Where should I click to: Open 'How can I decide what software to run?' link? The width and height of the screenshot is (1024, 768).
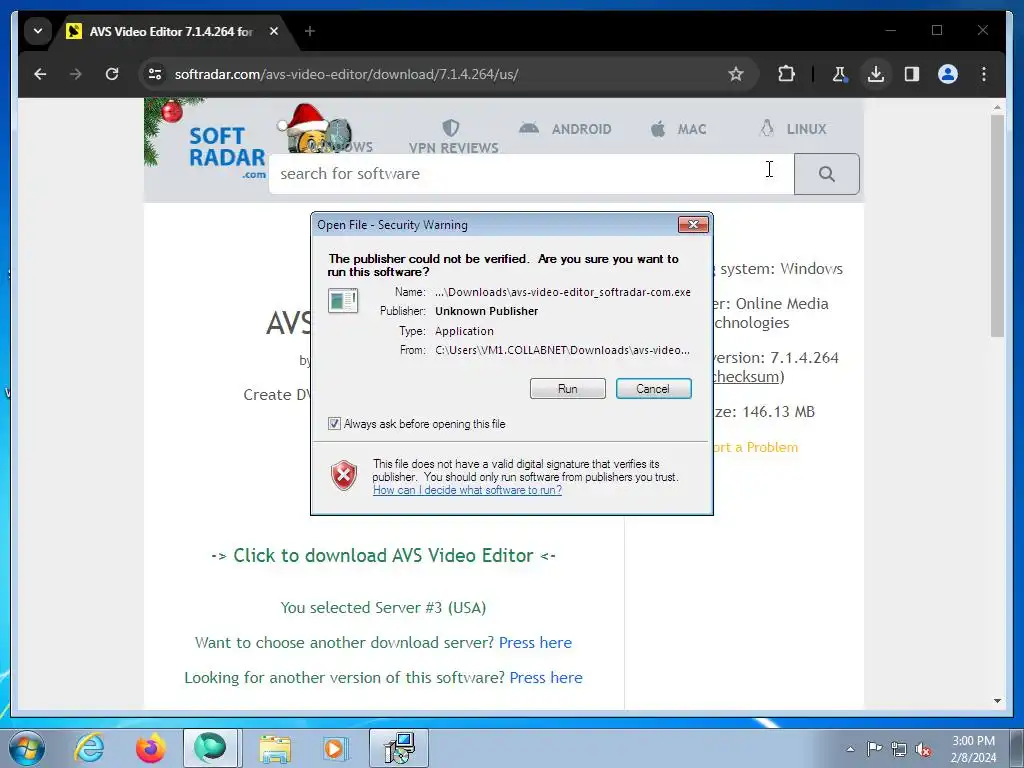click(467, 490)
